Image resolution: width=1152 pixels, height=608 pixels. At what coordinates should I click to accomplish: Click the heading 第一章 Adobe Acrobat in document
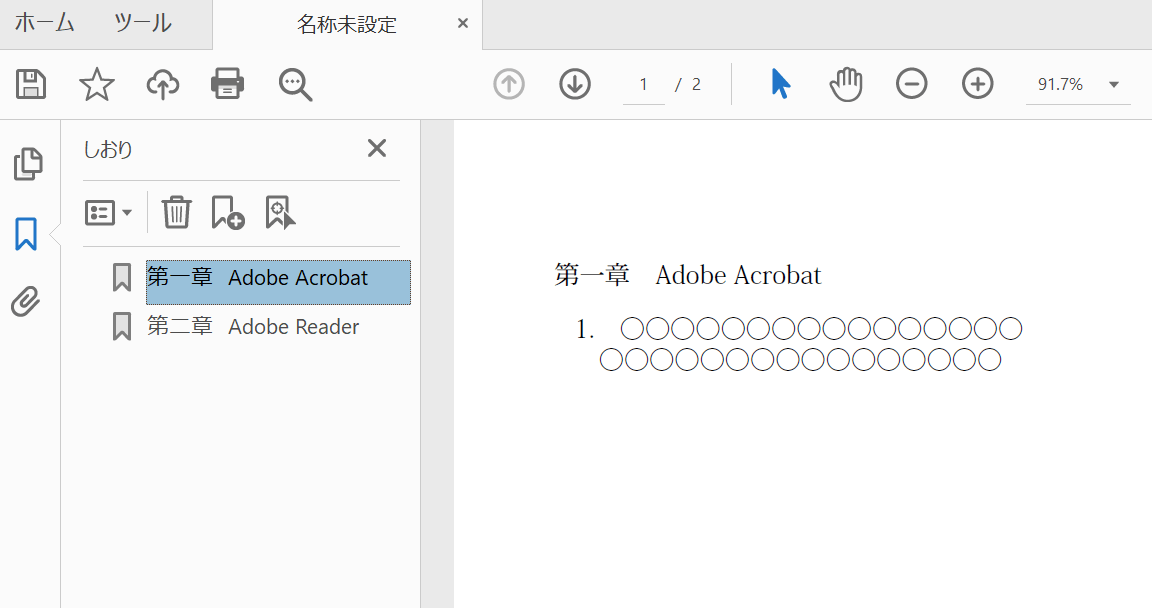[688, 275]
